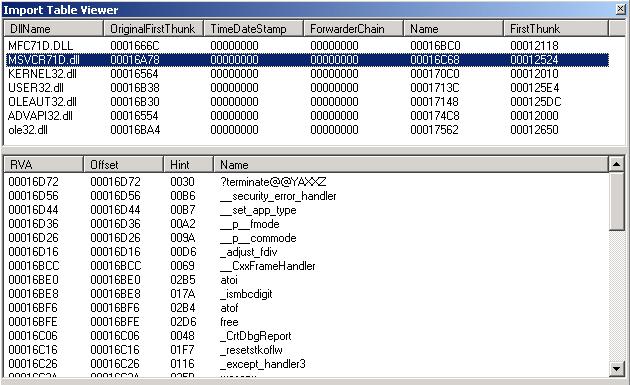Click the function list scrollbar thumb
Screen dimensions: 630x385
616,201
